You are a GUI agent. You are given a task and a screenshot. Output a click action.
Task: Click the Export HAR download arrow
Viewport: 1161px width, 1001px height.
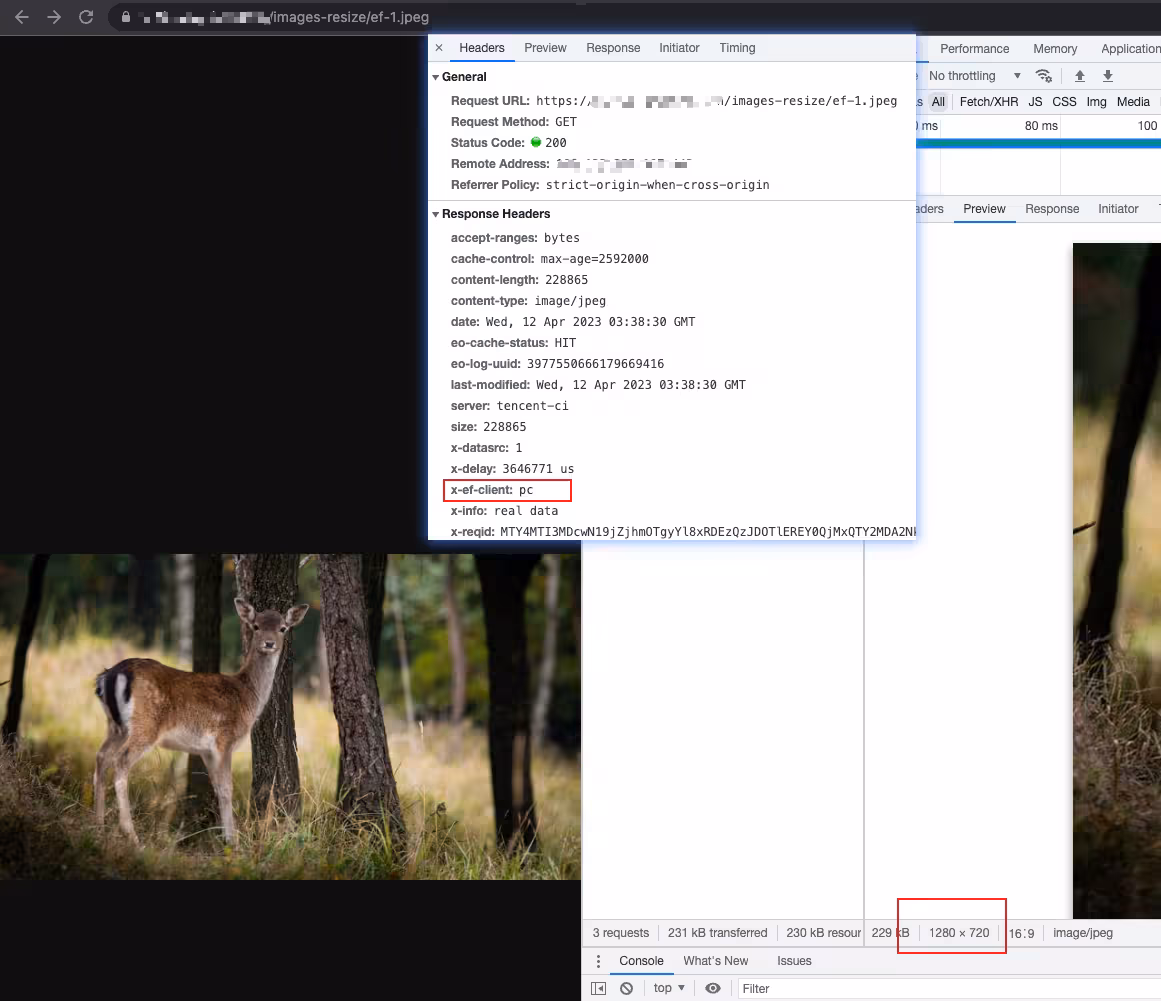pos(1108,76)
